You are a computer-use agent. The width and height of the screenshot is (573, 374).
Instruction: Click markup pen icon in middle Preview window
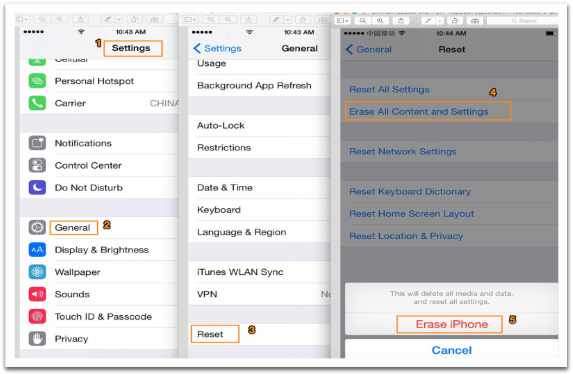click(276, 19)
